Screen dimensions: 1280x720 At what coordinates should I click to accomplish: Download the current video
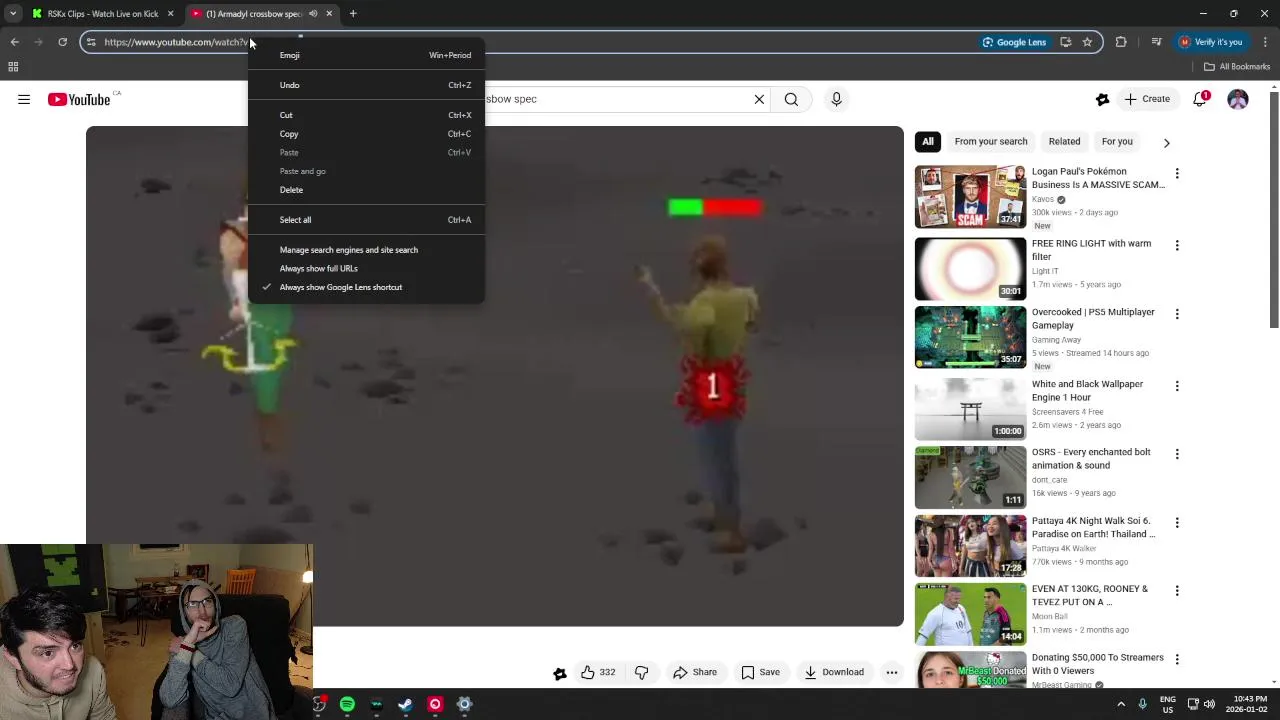click(x=834, y=672)
